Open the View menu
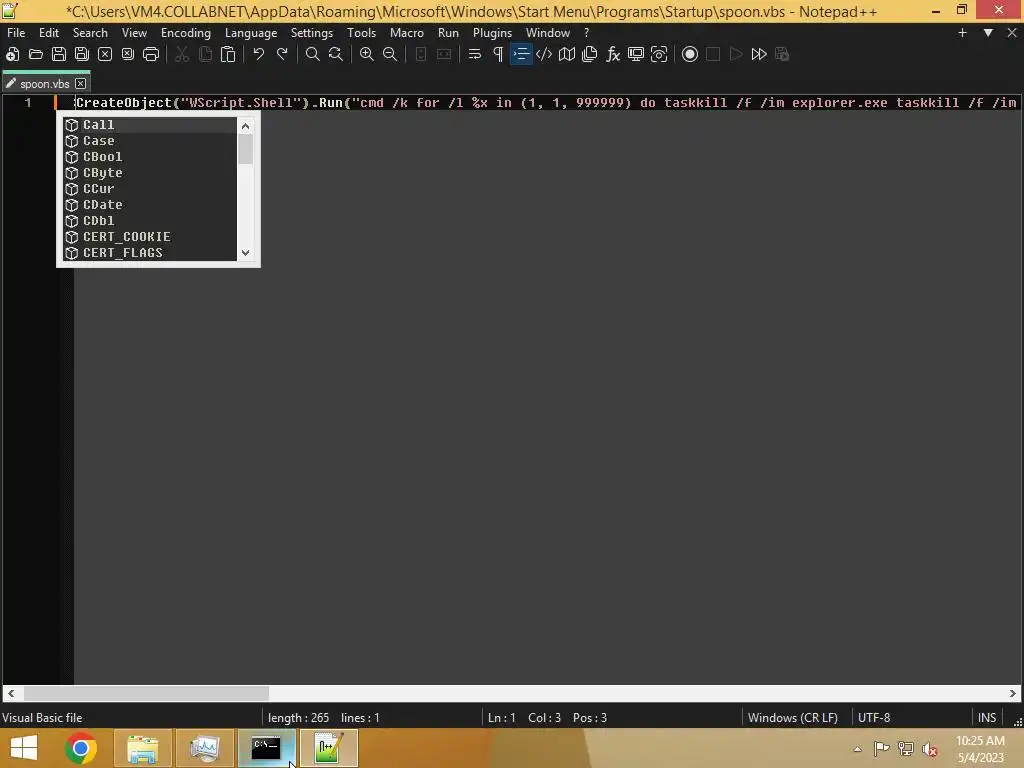 coord(135,33)
